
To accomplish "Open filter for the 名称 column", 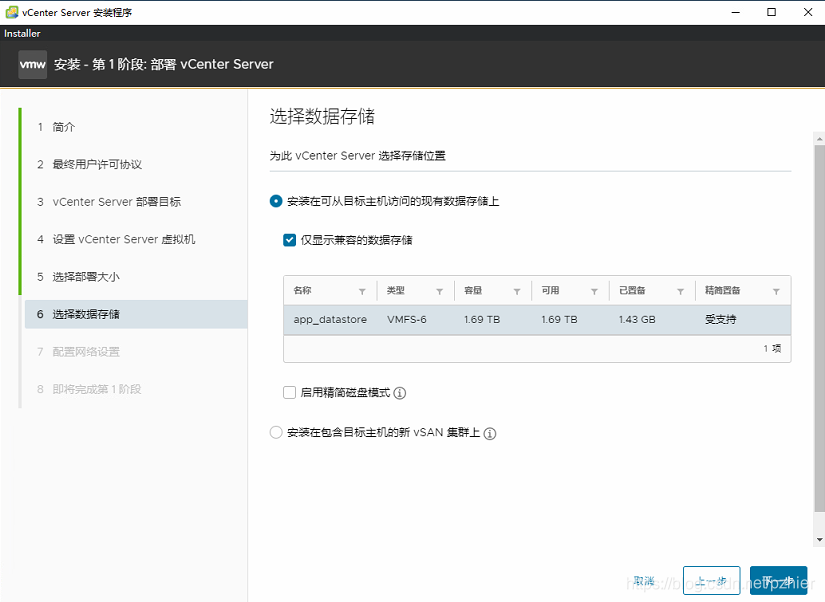I will pos(362,292).
